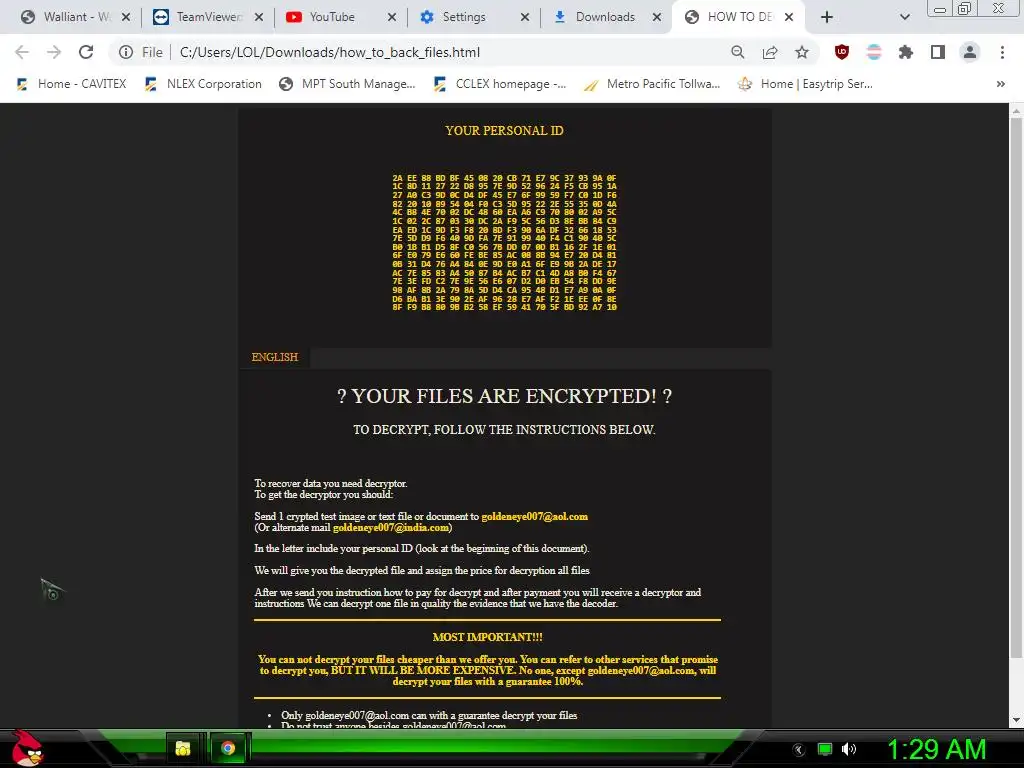Expand the tab search dropdown
The width and height of the screenshot is (1024, 768).
(x=904, y=17)
